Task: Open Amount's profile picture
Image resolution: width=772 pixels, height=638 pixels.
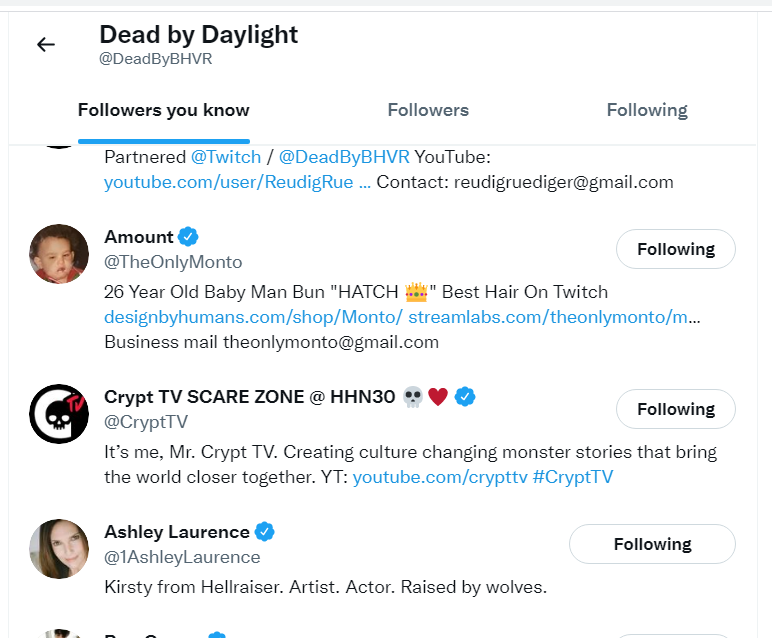Action: pos(59,254)
